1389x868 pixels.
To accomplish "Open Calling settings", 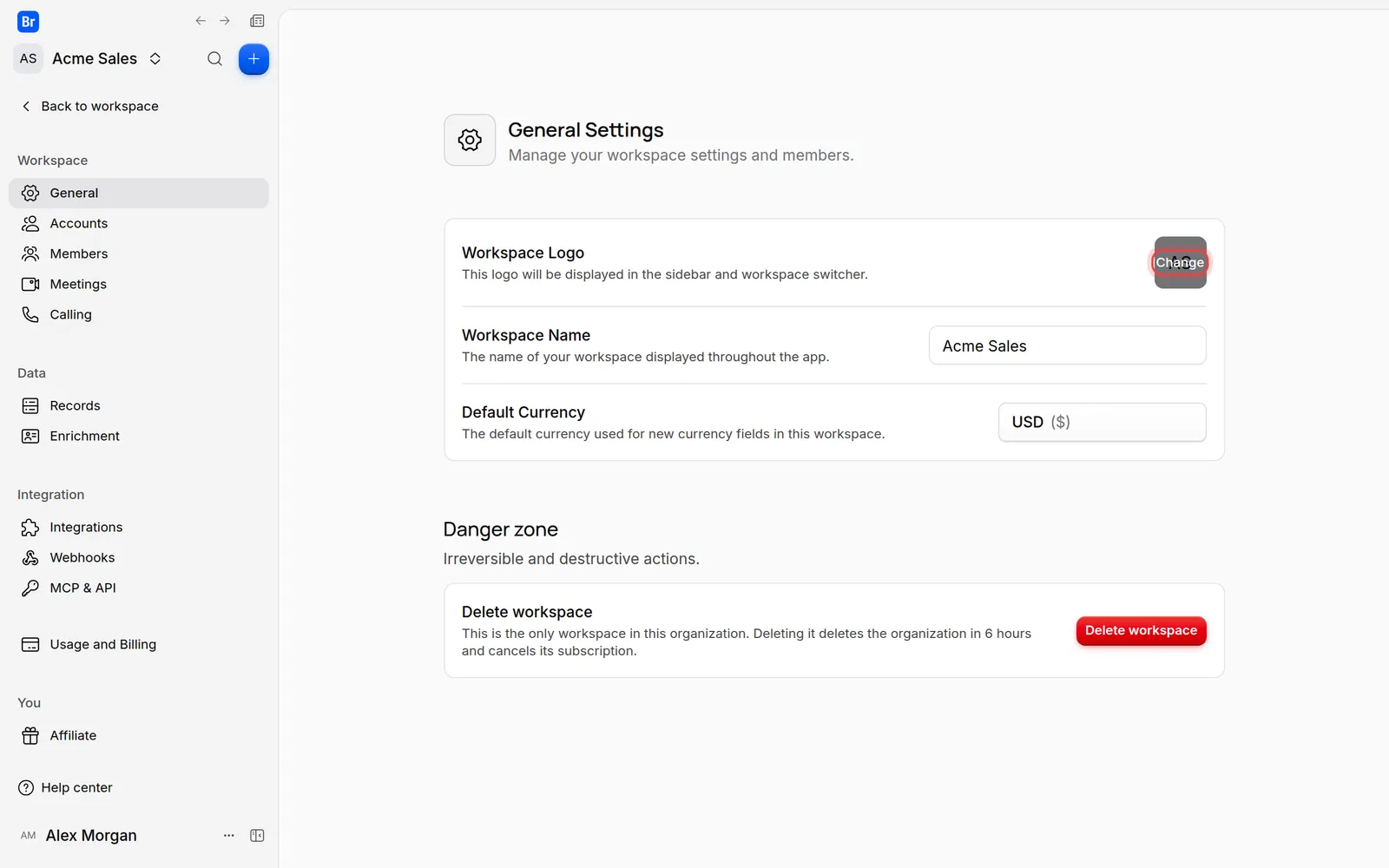I will [139, 314].
